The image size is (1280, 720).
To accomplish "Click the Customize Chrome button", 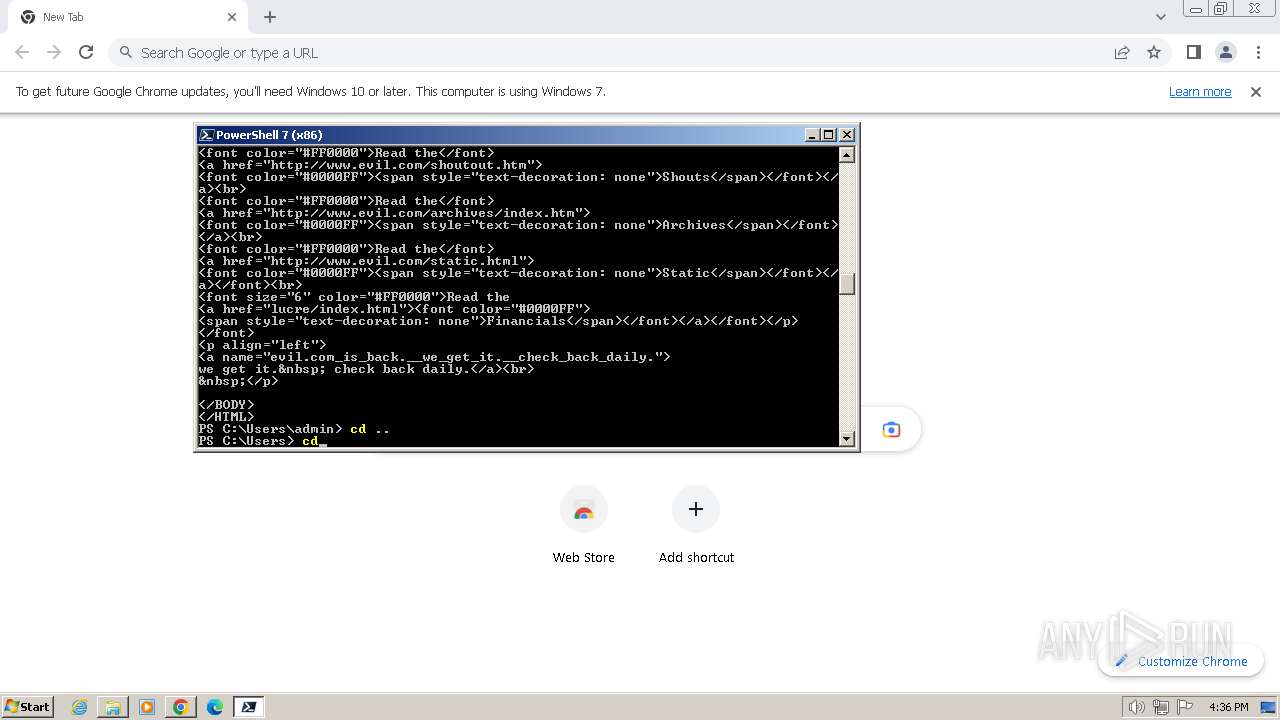I will [1181, 661].
